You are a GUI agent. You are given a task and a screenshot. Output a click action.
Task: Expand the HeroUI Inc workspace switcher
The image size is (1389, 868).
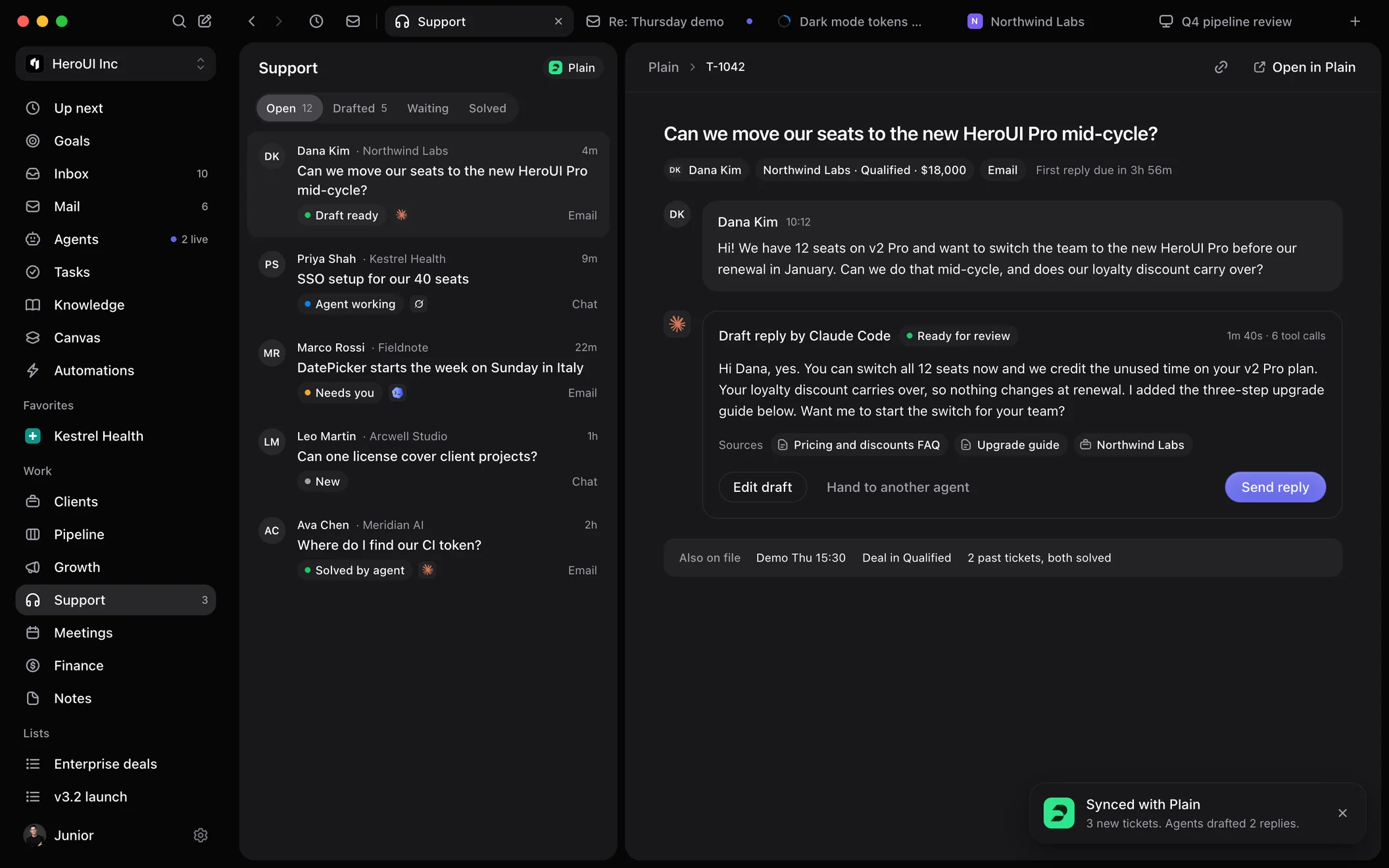click(116, 64)
